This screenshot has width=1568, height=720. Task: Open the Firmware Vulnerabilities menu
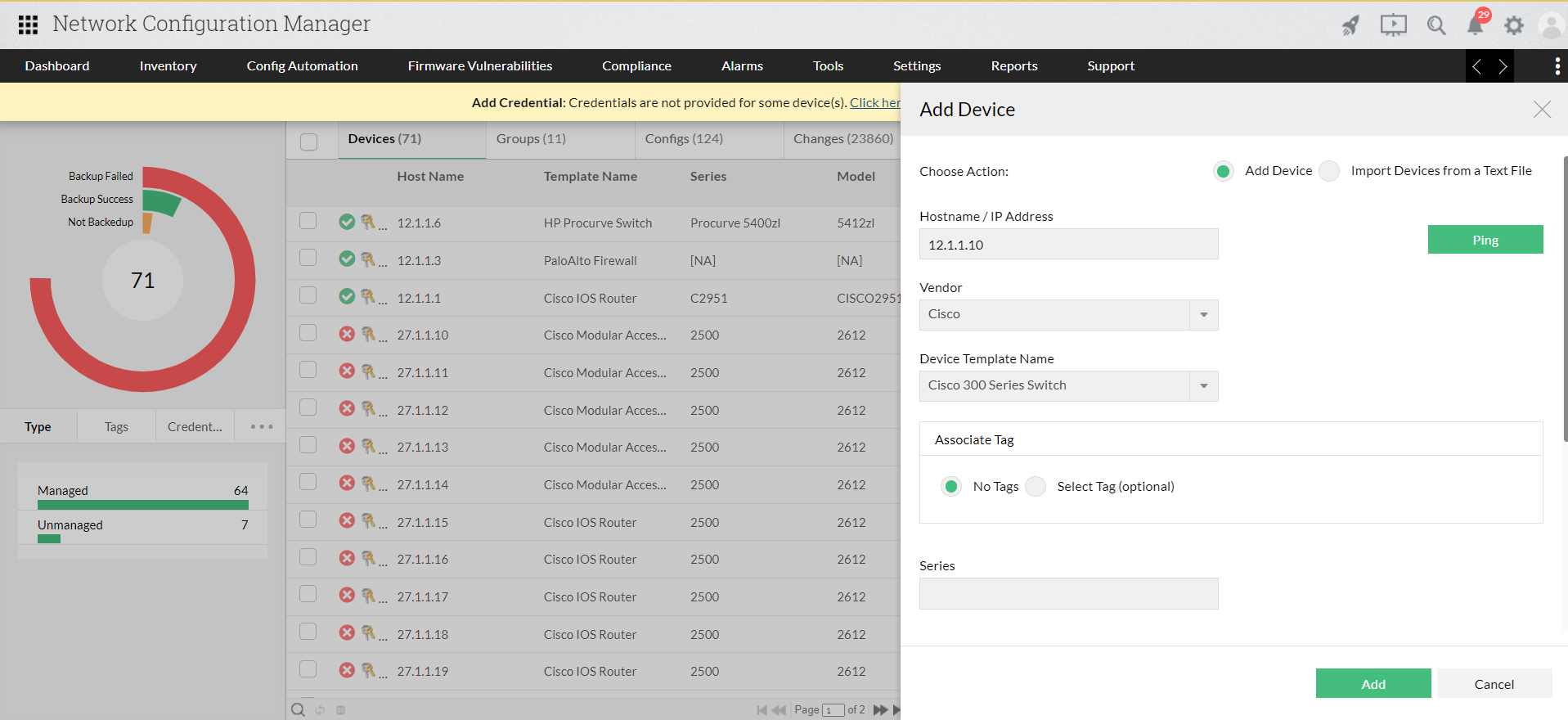[x=480, y=66]
